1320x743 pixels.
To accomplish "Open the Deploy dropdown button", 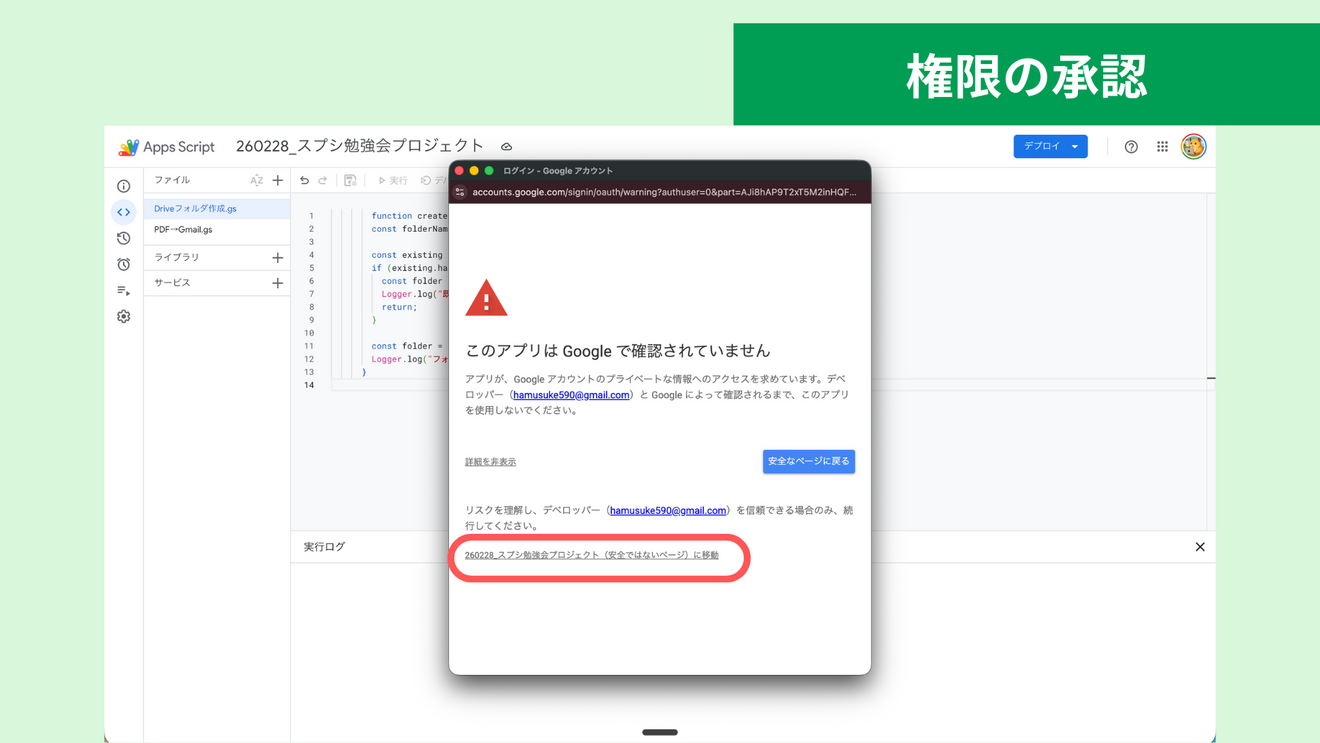I will [1050, 146].
